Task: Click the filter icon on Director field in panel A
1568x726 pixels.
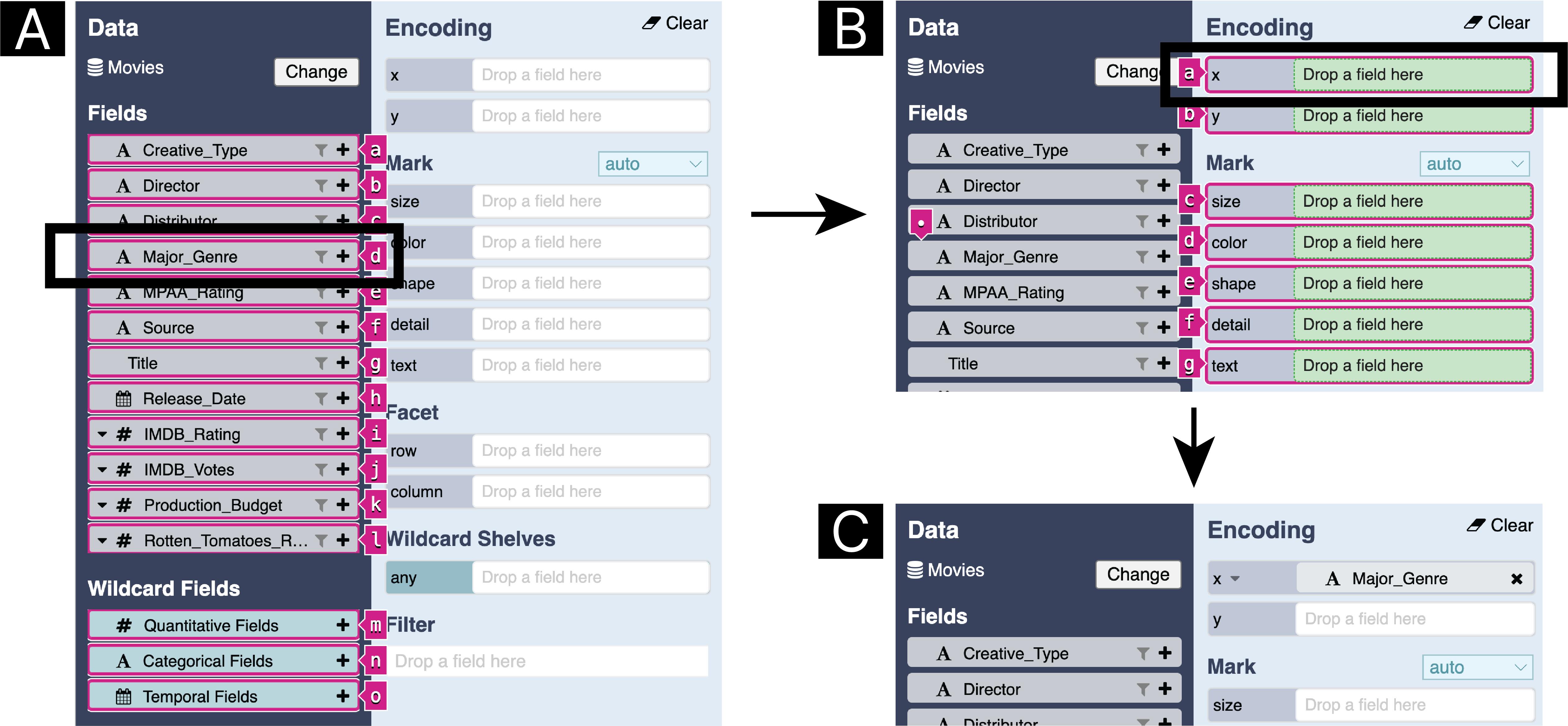Action: (x=321, y=186)
